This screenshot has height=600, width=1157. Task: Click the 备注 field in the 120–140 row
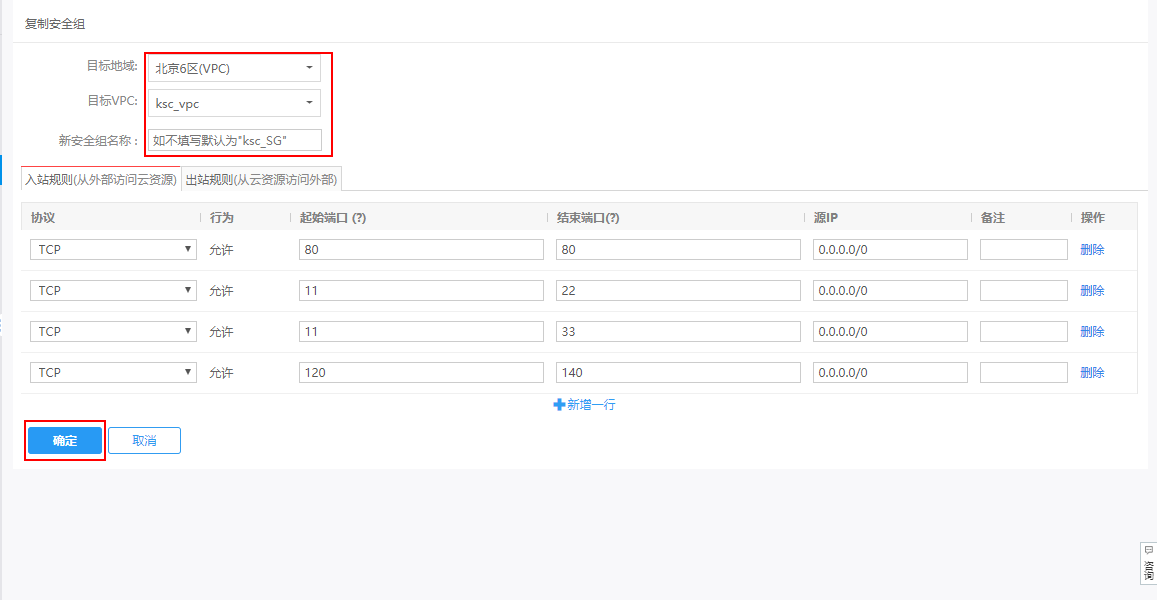pyautogui.click(x=1023, y=373)
